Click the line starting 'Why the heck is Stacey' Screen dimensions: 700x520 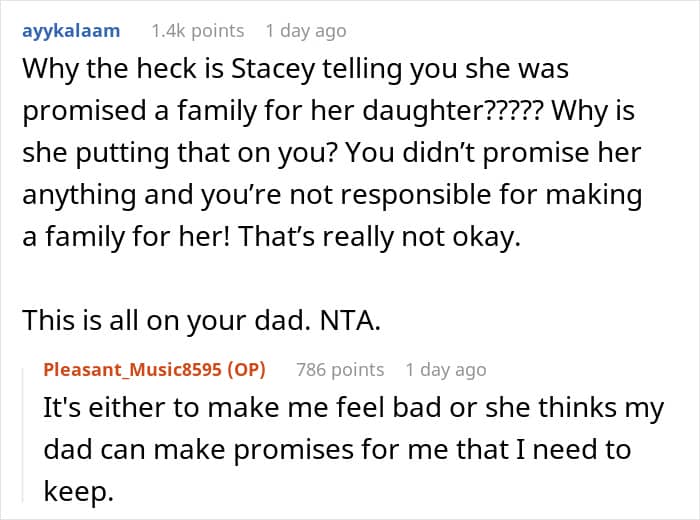(x=296, y=70)
